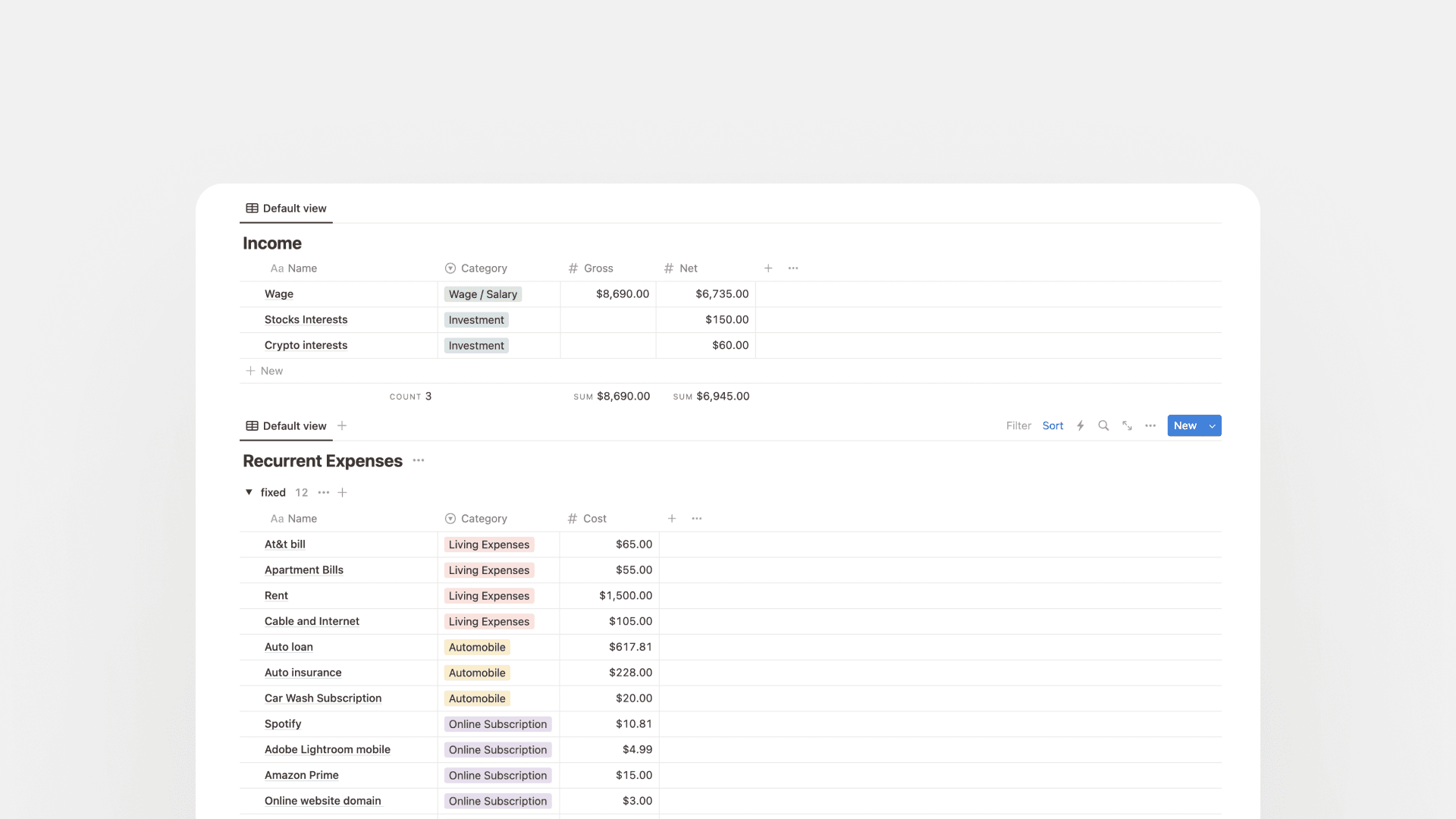Screen dimensions: 1456x819
Task: Open the fixed group options menu
Action: click(324, 493)
